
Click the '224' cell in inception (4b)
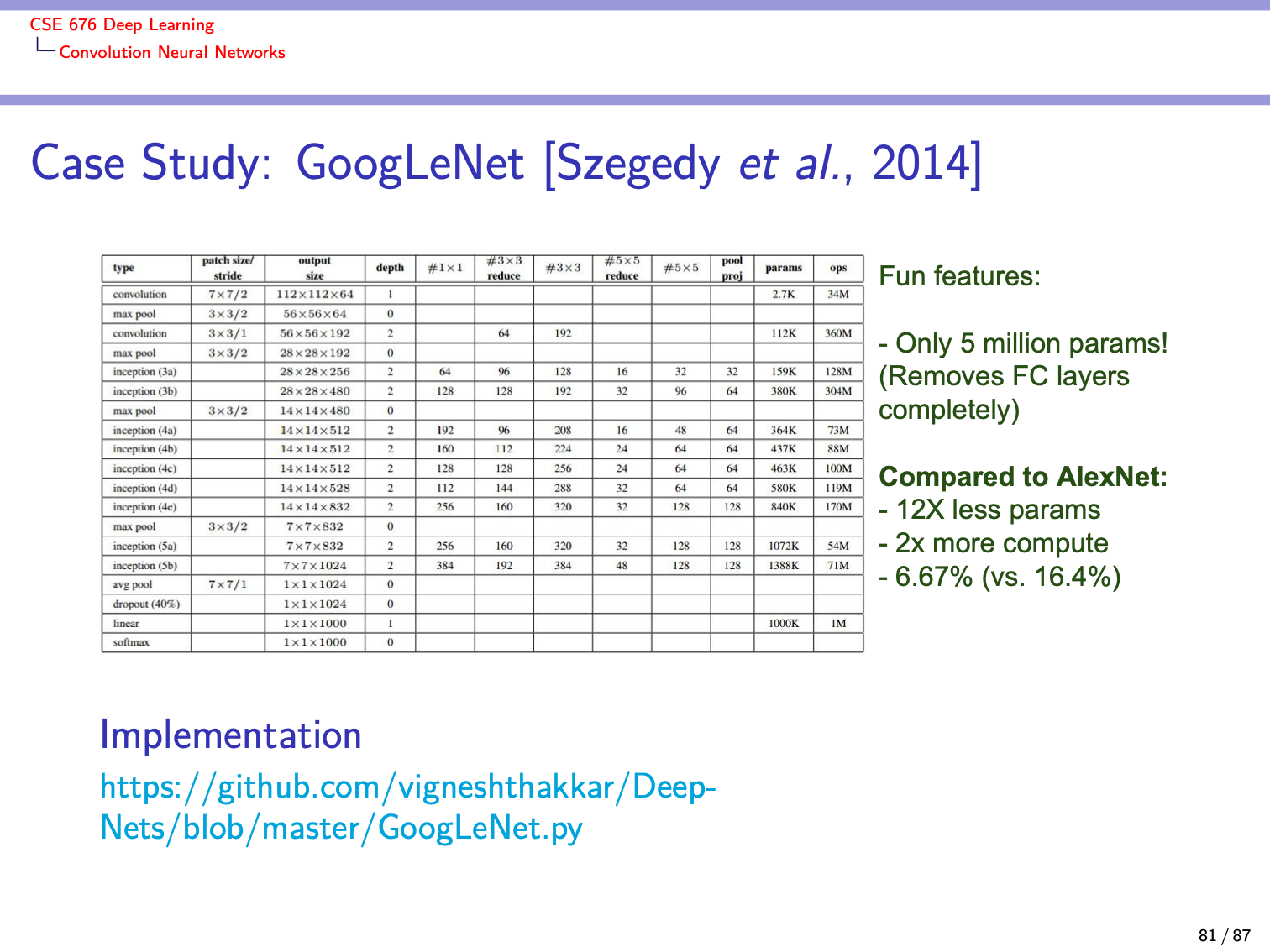click(563, 449)
